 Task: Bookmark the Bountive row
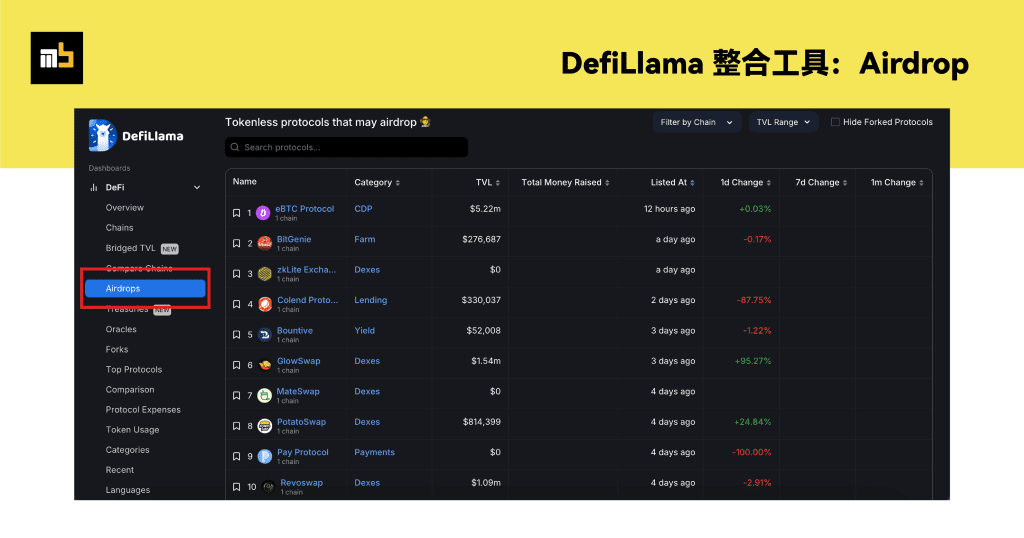coord(236,335)
